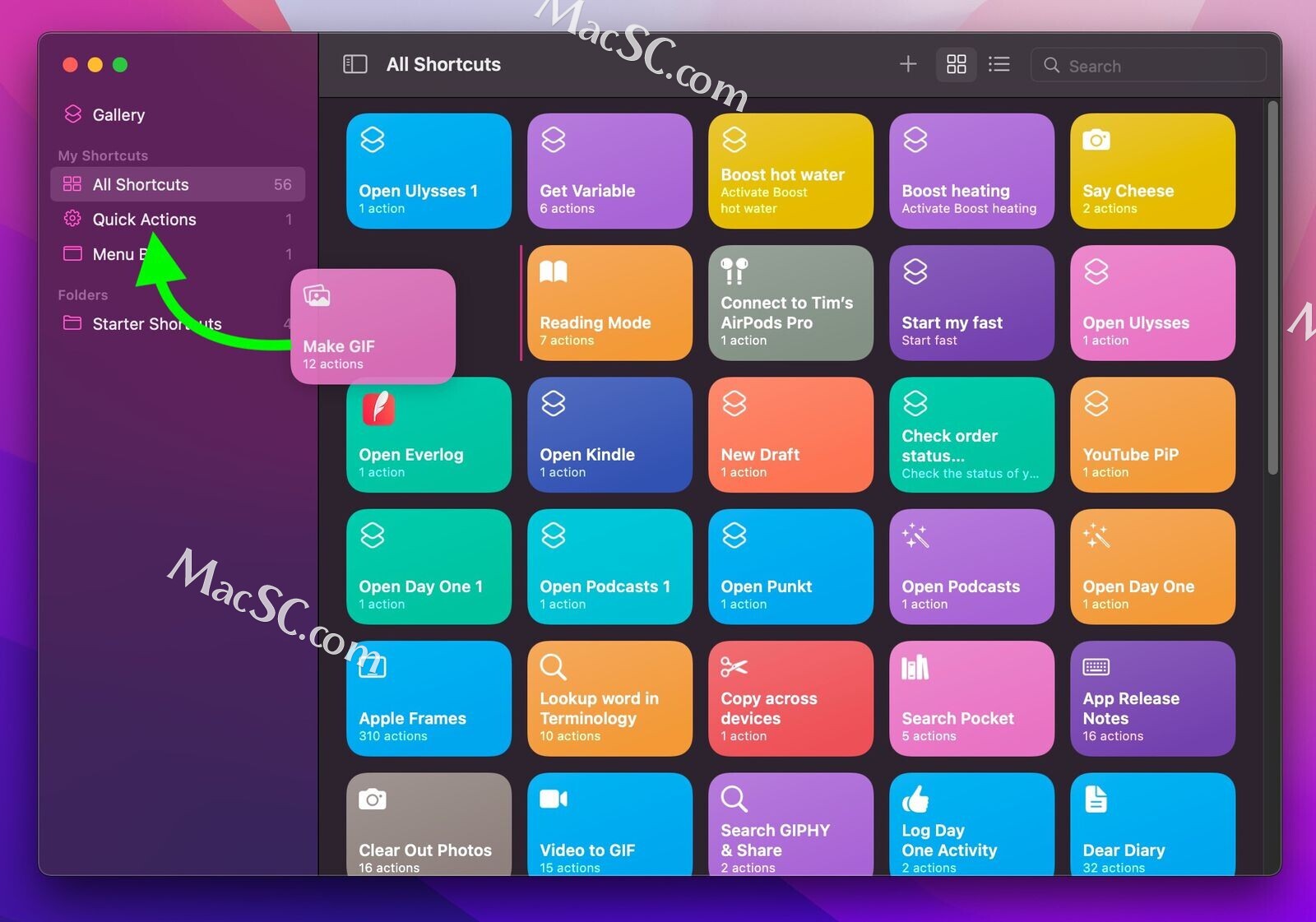The image size is (1316, 922).
Task: Click the thumbs-up icon on Log Day One Activity
Action: coord(915,799)
